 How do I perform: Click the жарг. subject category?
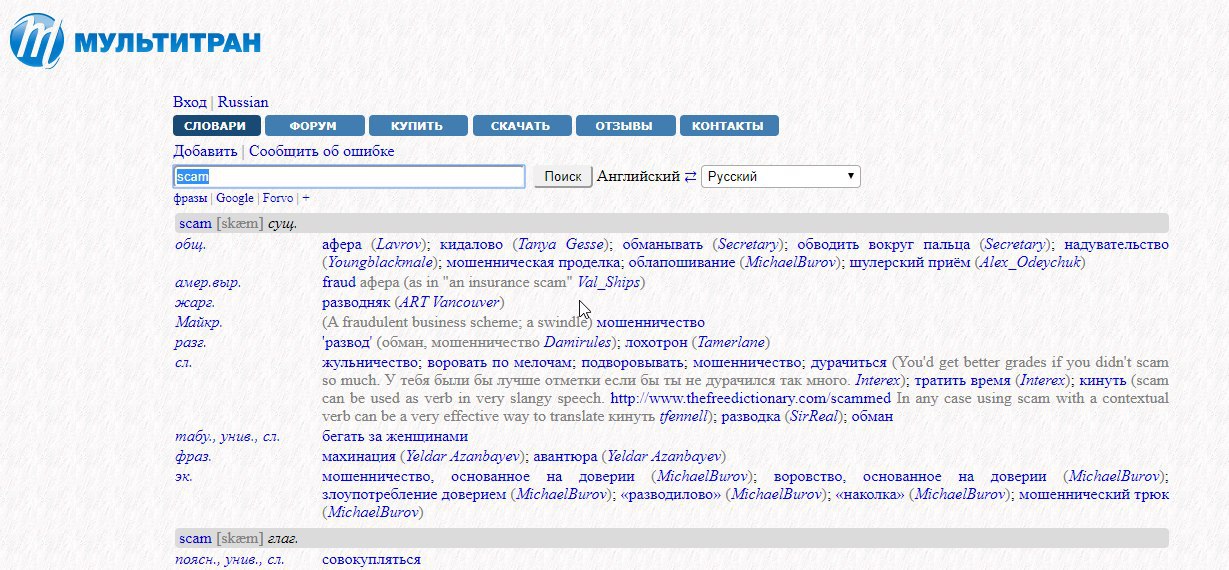pyautogui.click(x=193, y=302)
